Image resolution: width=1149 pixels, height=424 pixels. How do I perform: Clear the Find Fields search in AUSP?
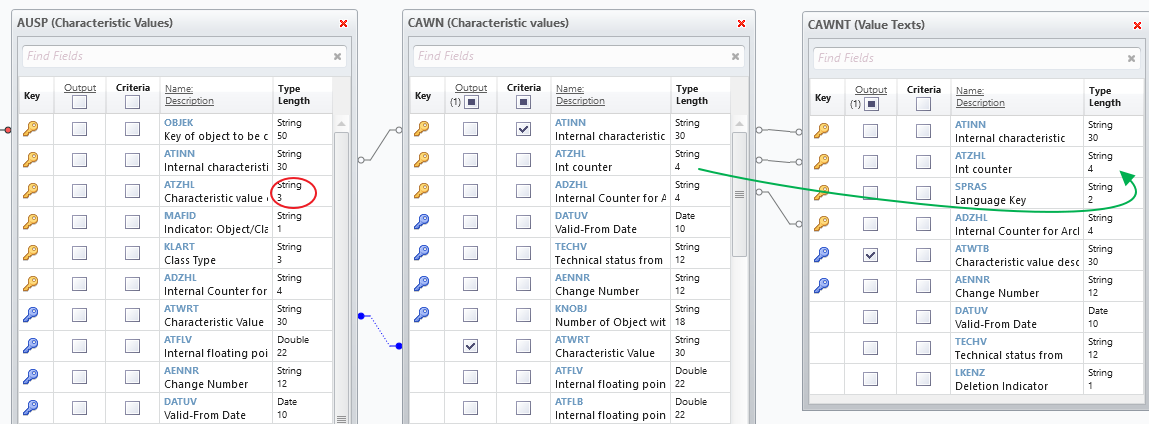[337, 57]
